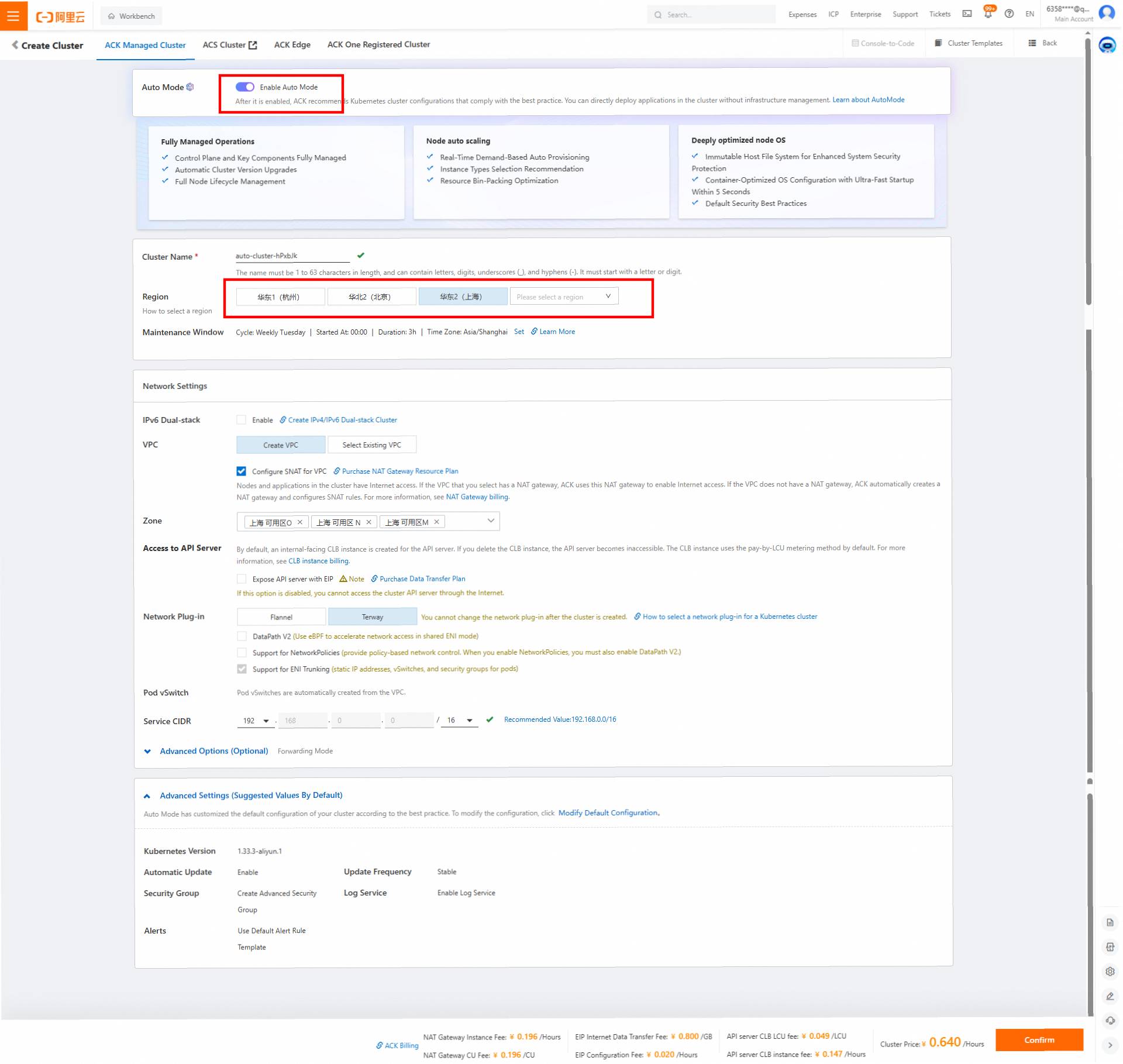This screenshot has width=1123, height=1064.
Task: Click the orange Confirm button
Action: tap(1039, 1040)
